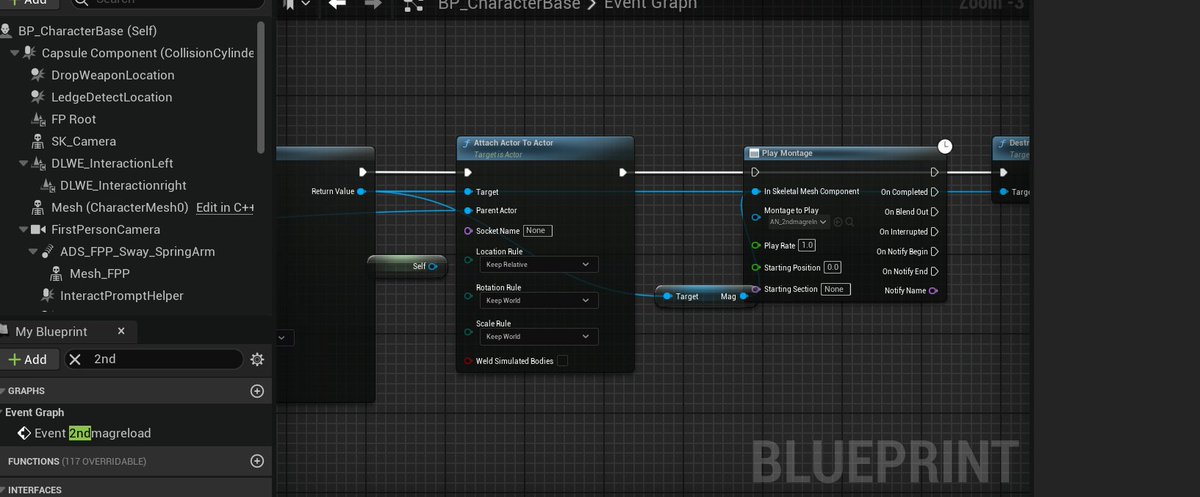Click the Play Montage node title
Screen dimensions: 1200x497
[787, 153]
